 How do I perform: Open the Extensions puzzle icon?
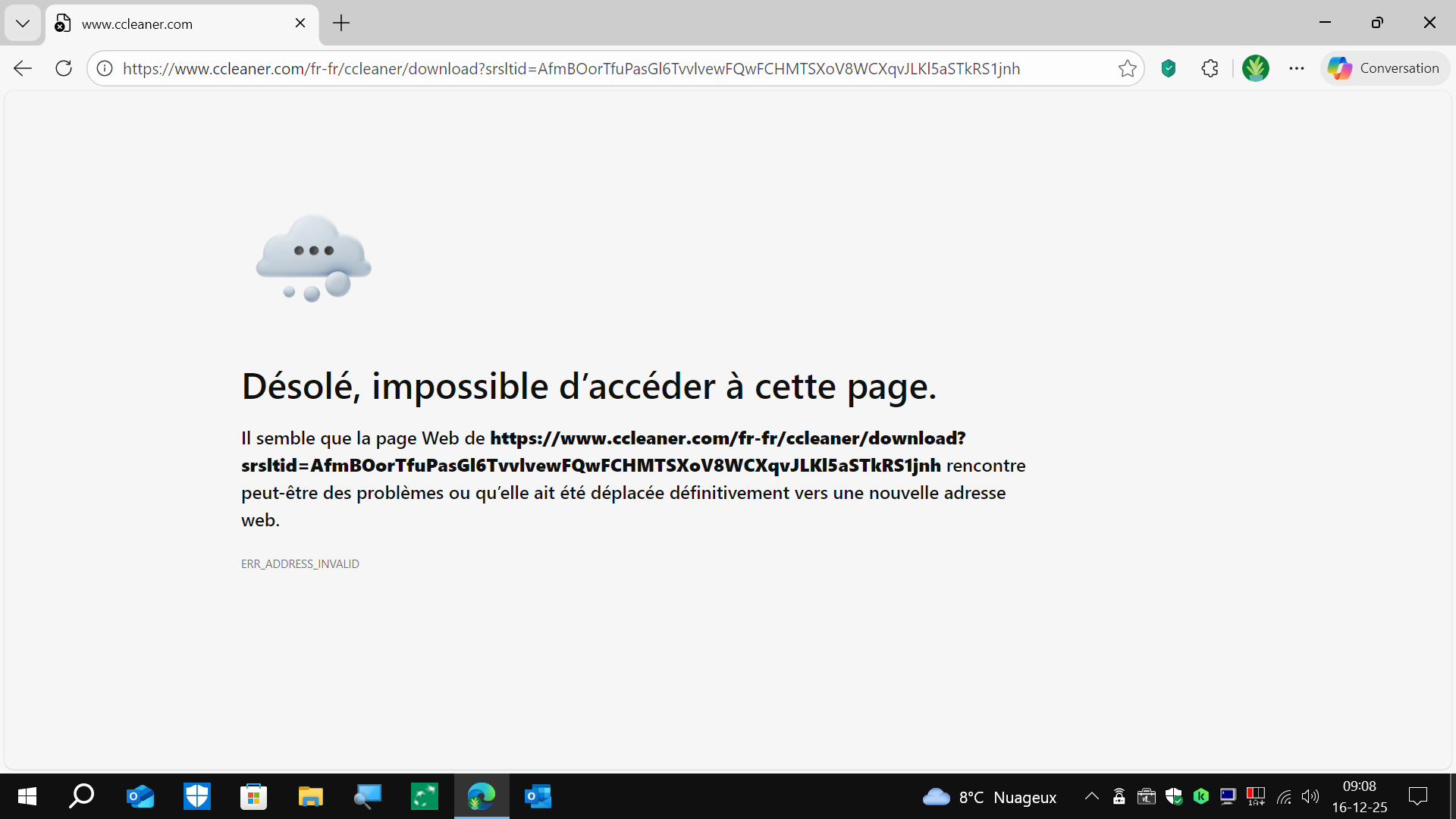[1210, 68]
